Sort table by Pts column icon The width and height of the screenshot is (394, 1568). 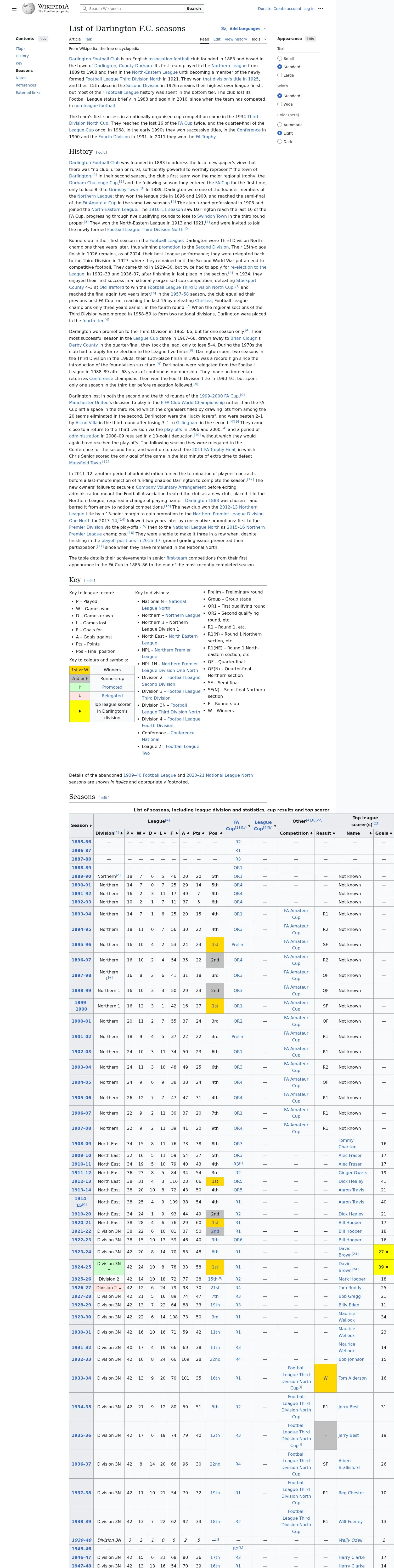coord(203,833)
